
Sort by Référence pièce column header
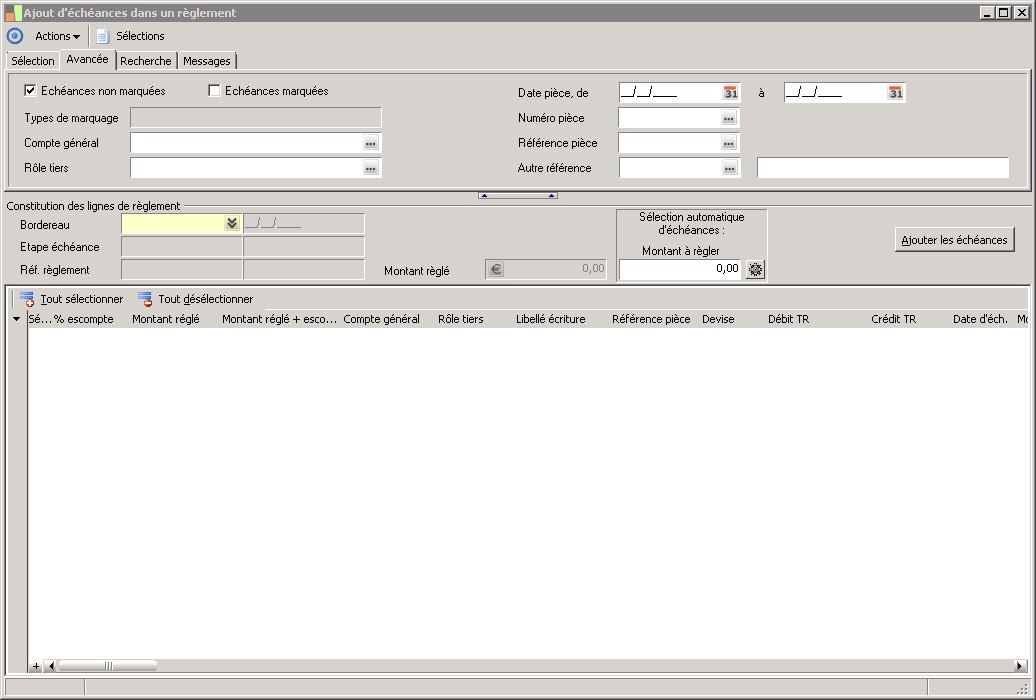(x=651, y=319)
